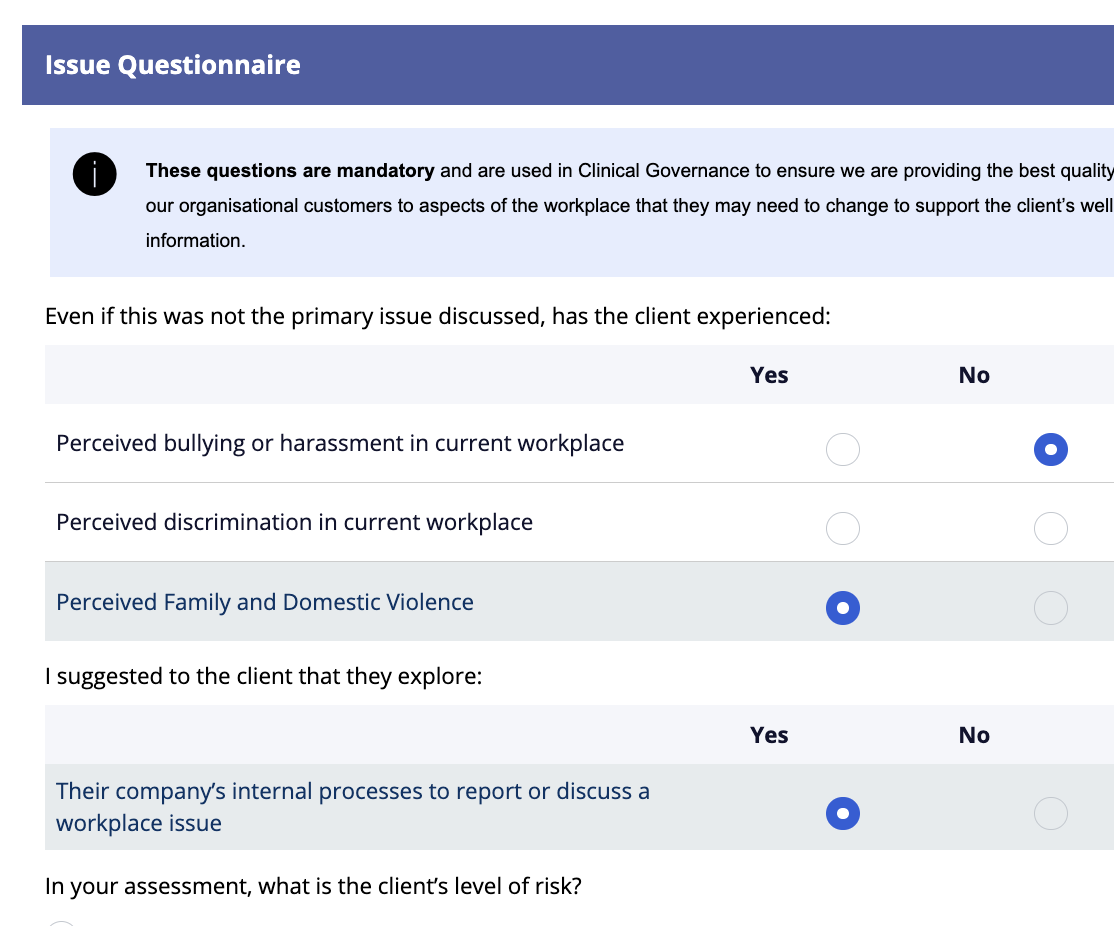Select Yes for perceived bullying or harassment
Image resolution: width=1114 pixels, height=926 pixels.
(x=842, y=450)
